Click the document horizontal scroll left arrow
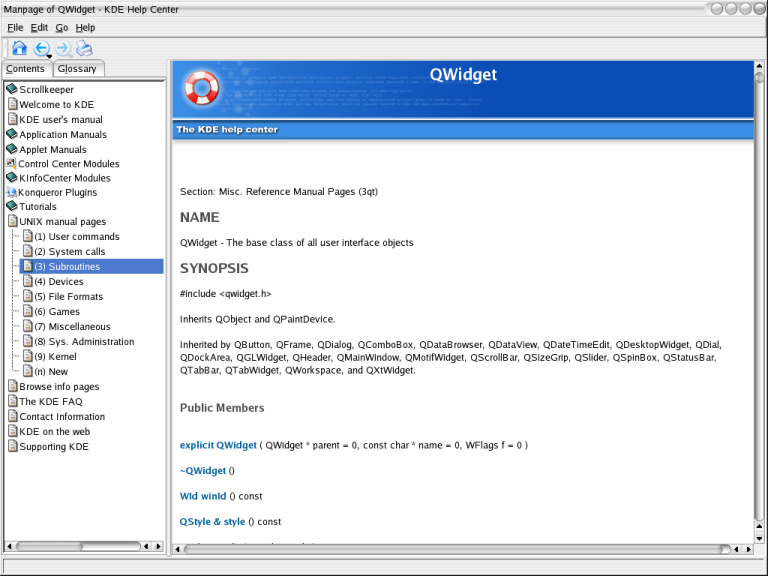Viewport: 768px width, 576px height. (177, 550)
